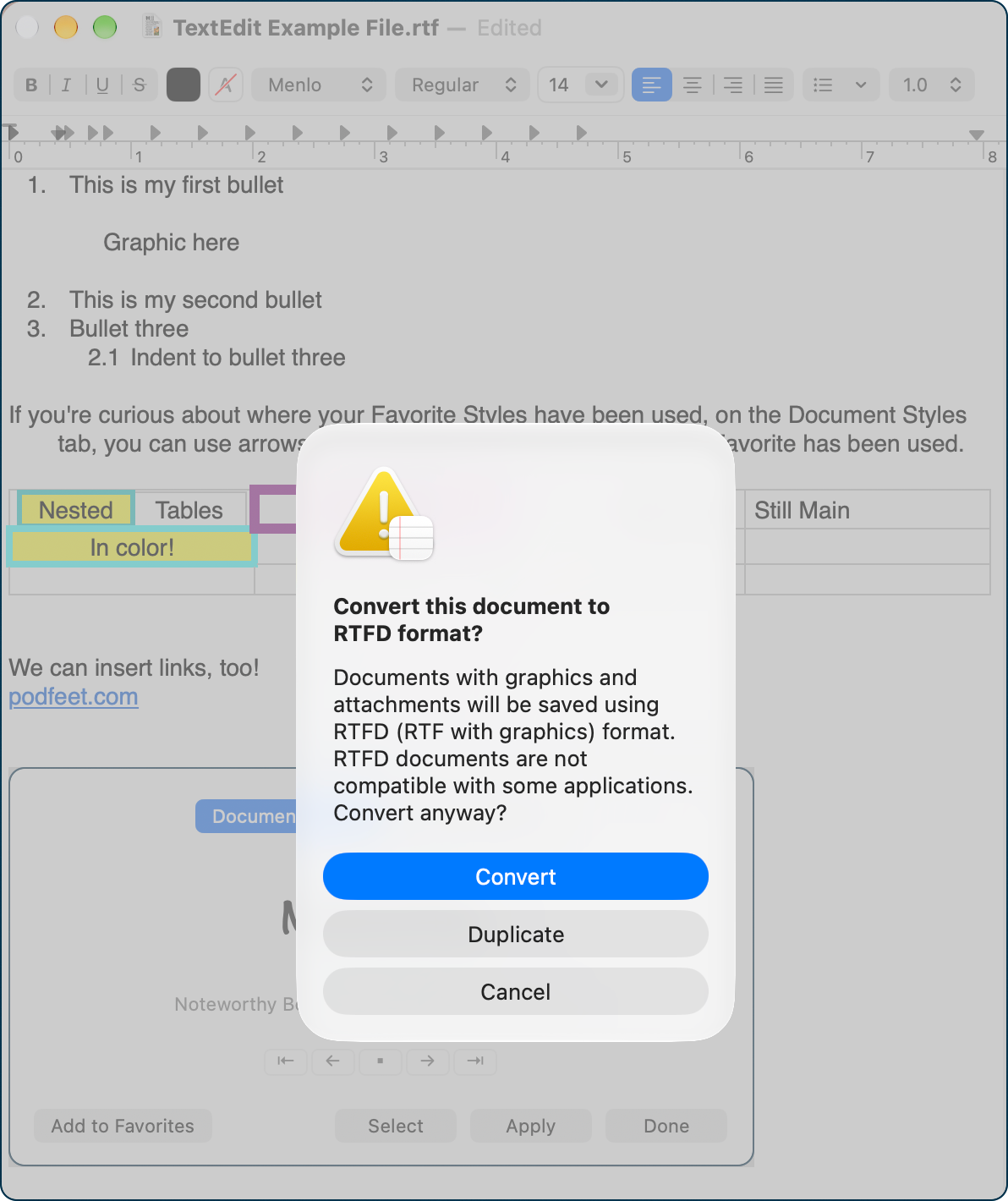Open the Regular typeface style dropdown
Viewport: 1008px width, 1201px height.
[463, 85]
